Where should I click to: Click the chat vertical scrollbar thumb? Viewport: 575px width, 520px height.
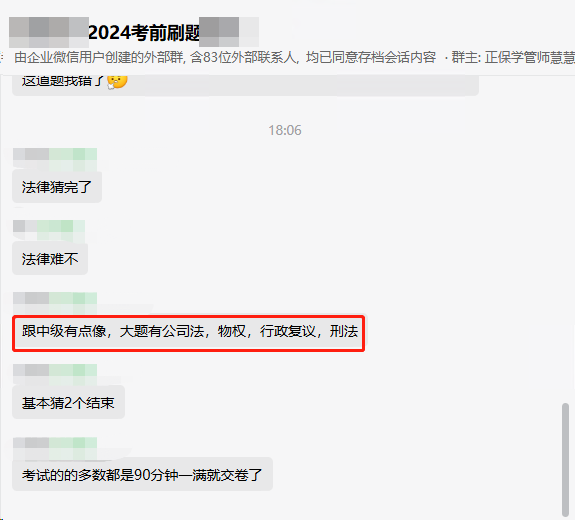tap(565, 460)
